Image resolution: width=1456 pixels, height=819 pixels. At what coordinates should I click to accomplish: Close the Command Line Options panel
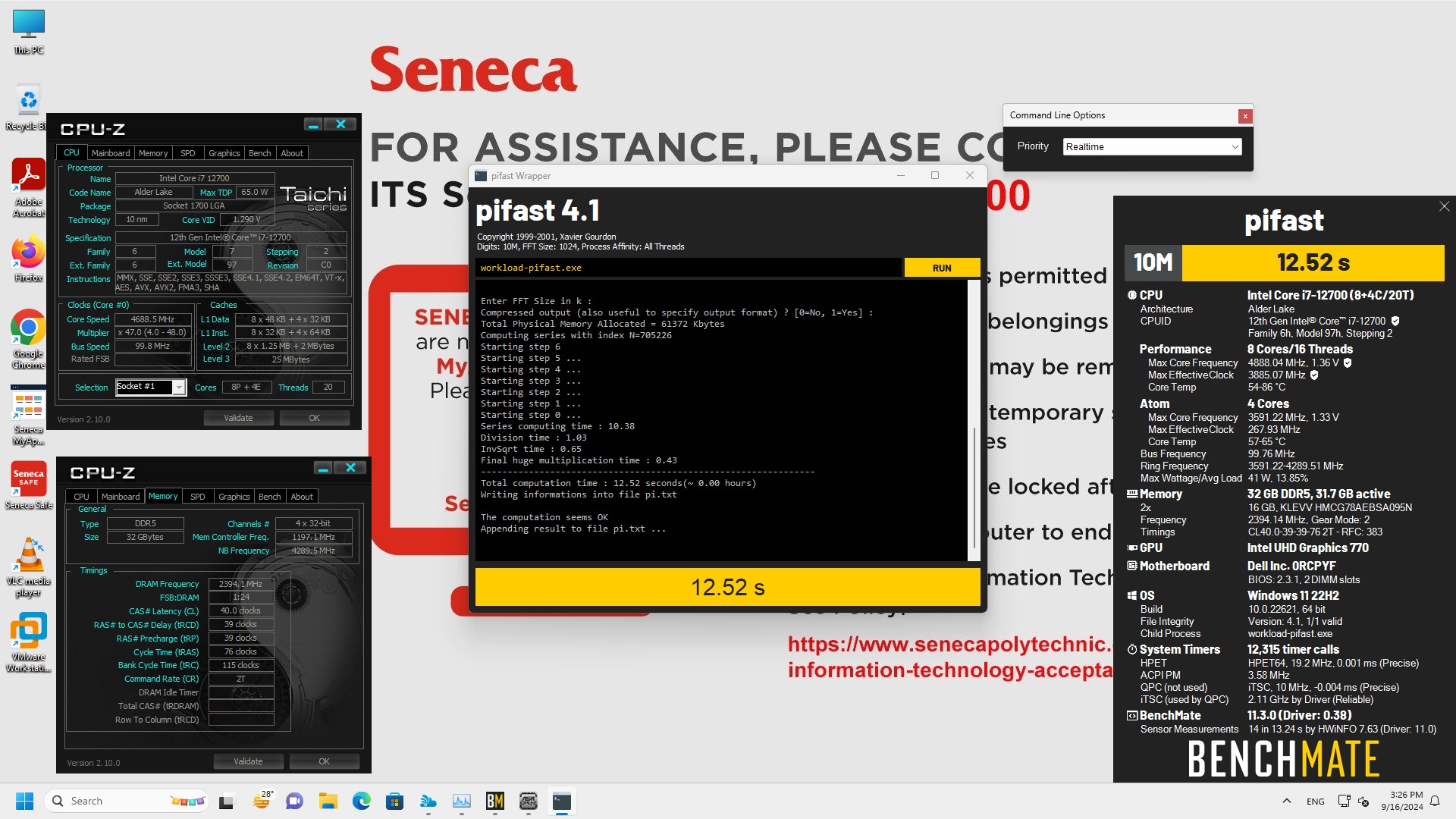(1244, 116)
